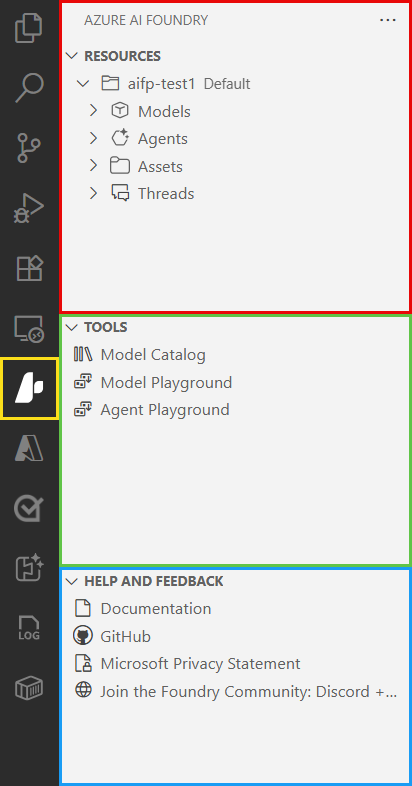The height and width of the screenshot is (786, 412).
Task: Open the Documentation link
Action: pos(143,609)
